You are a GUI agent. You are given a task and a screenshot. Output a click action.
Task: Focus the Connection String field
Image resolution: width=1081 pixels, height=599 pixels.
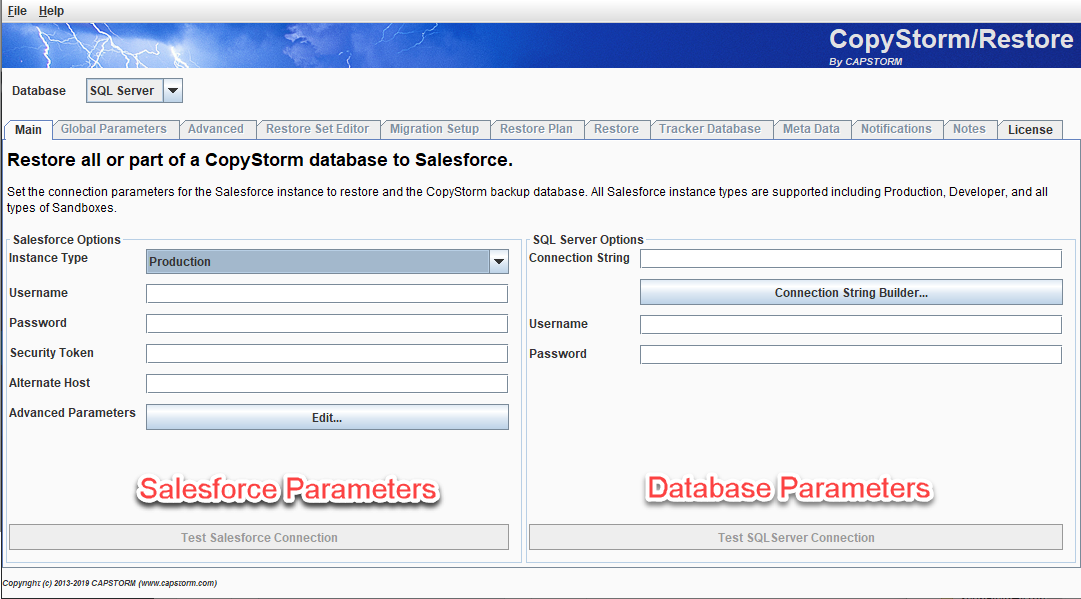point(851,258)
